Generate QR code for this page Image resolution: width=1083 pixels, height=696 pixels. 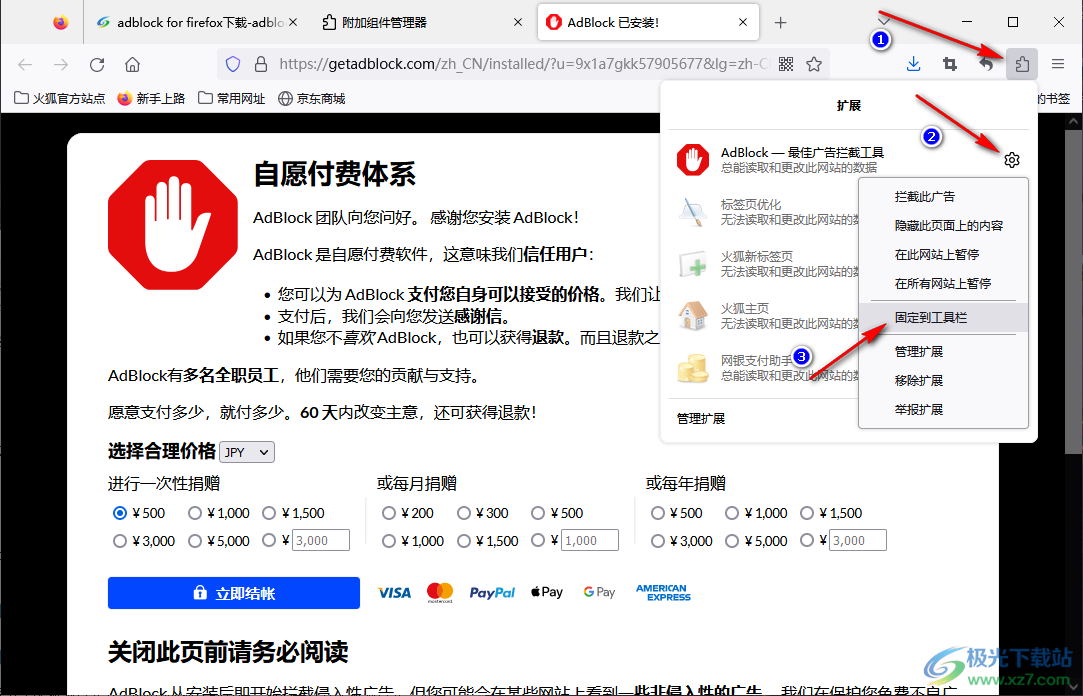[785, 64]
